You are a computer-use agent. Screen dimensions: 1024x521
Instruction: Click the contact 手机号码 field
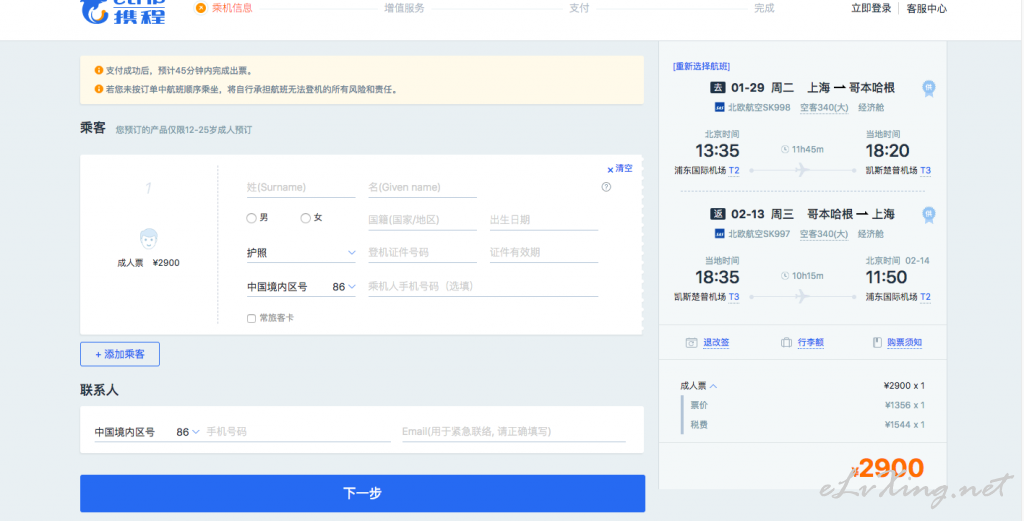click(x=298, y=432)
